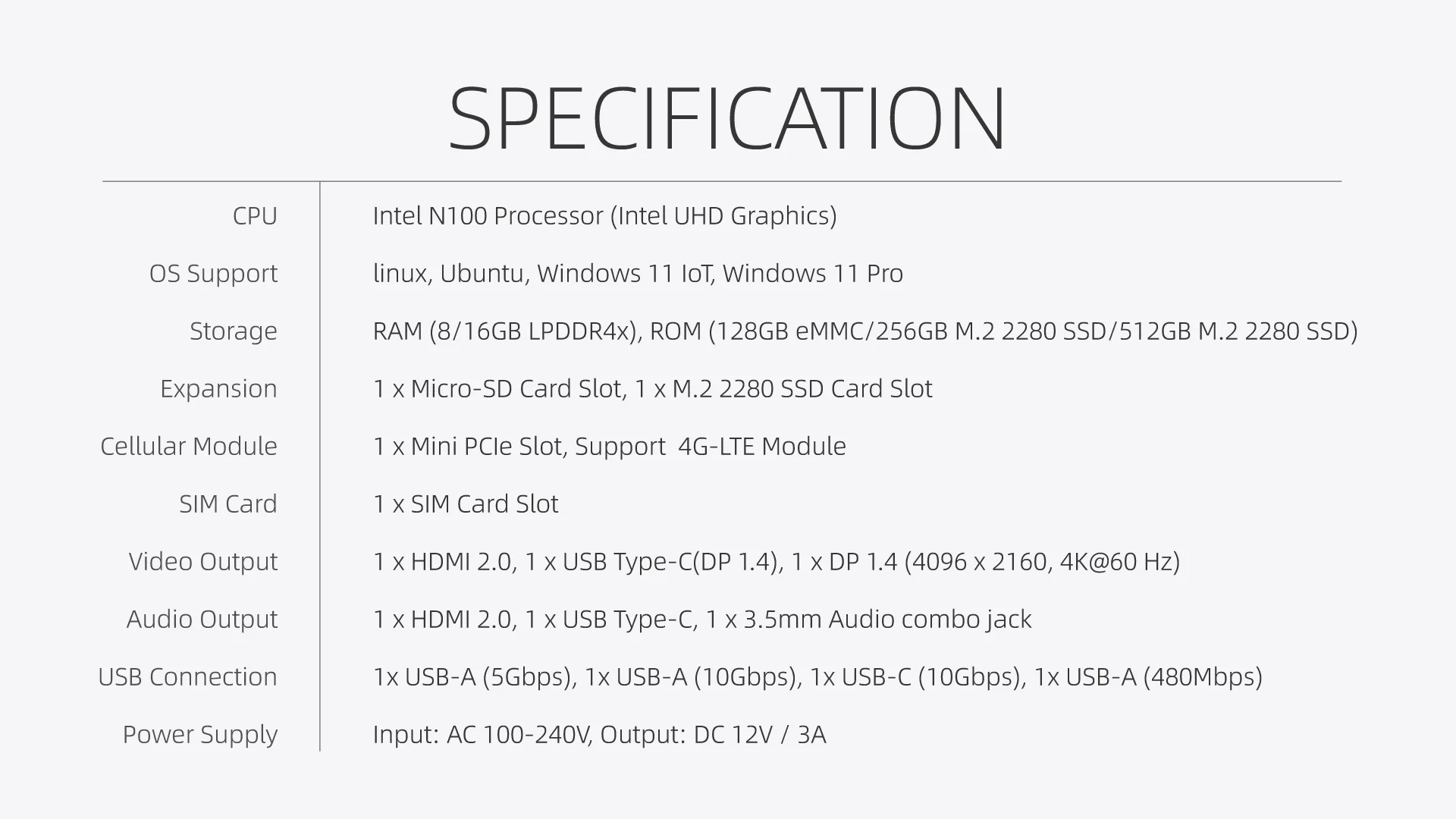Screen dimensions: 1456x819
Task: Select the Expansion row details
Action: tap(651, 388)
